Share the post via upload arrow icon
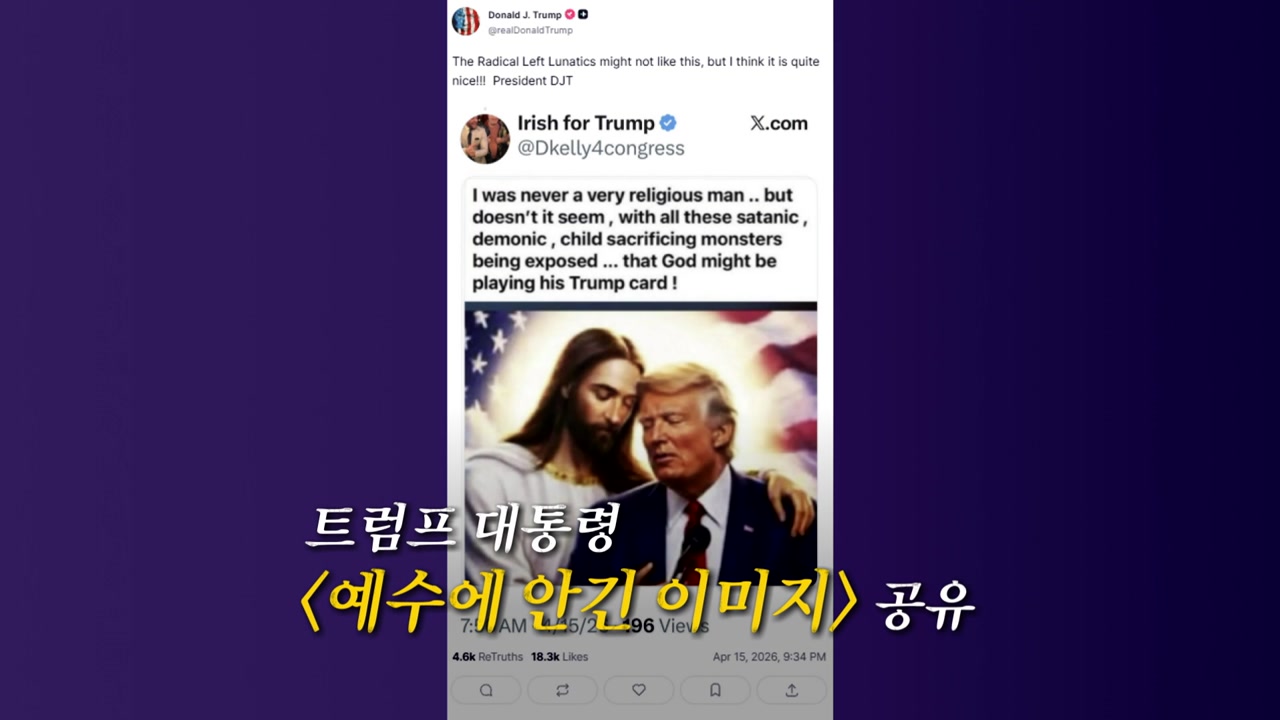 click(x=791, y=690)
